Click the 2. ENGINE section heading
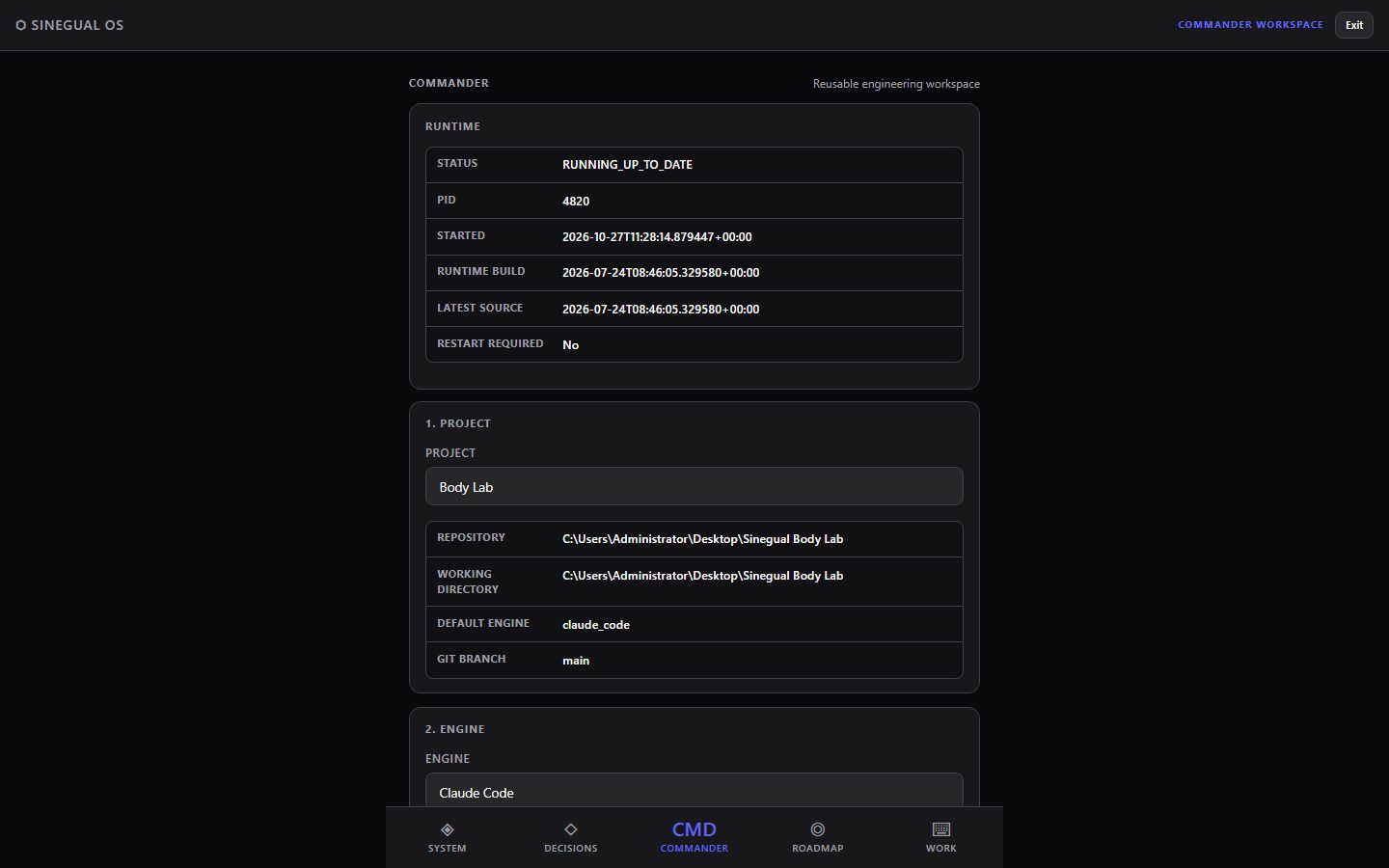Screen dimensions: 1389x868 tap(455, 729)
